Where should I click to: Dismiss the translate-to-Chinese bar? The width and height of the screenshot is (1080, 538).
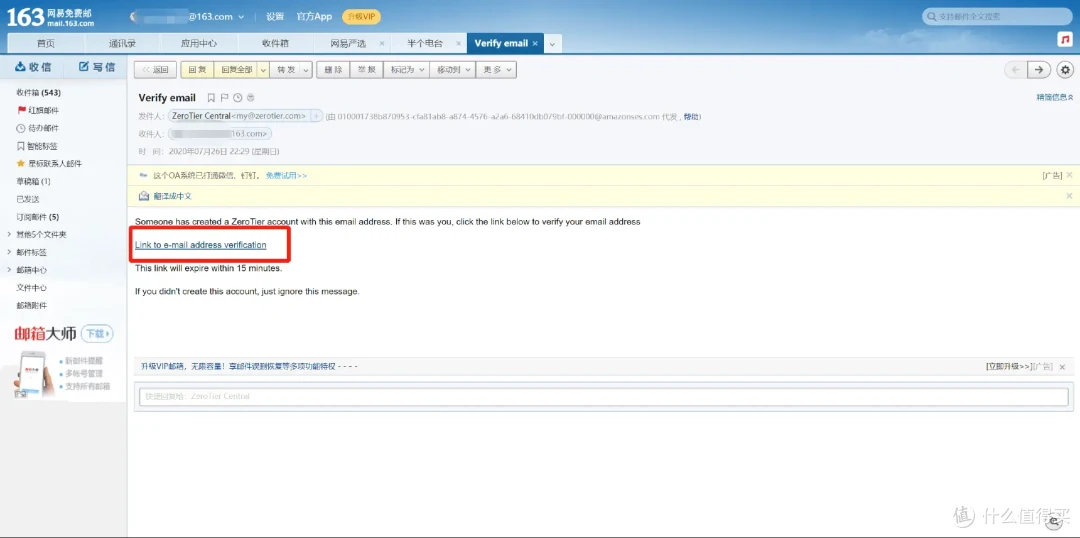(x=1069, y=196)
